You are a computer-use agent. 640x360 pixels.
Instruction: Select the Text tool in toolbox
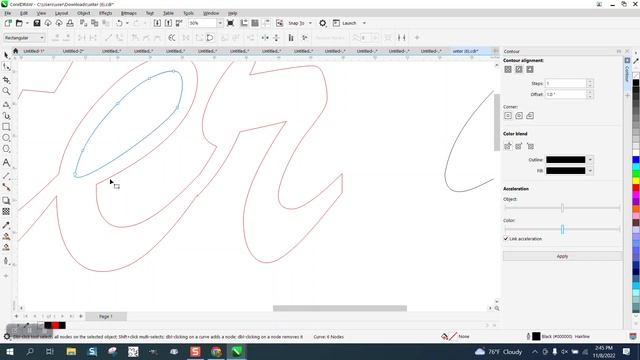coord(6,162)
